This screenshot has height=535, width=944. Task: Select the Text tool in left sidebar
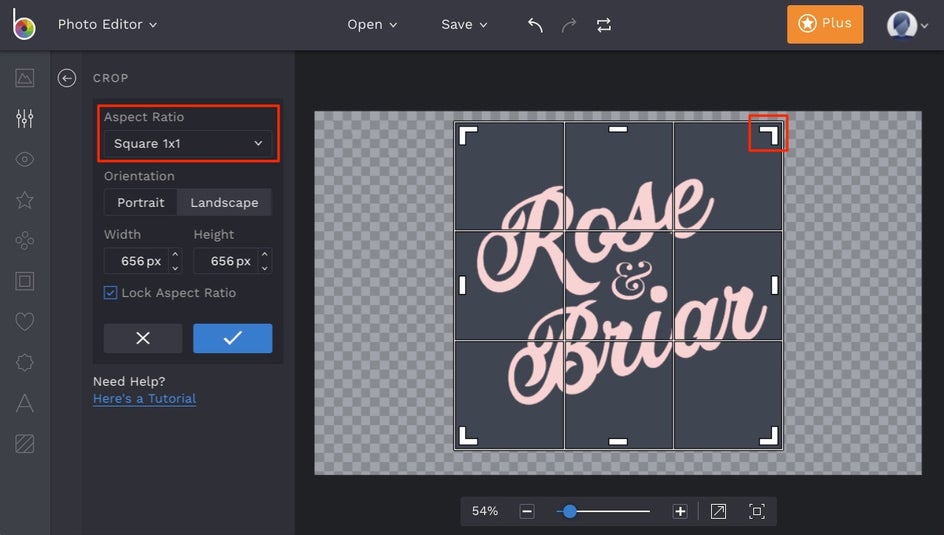tap(25, 403)
